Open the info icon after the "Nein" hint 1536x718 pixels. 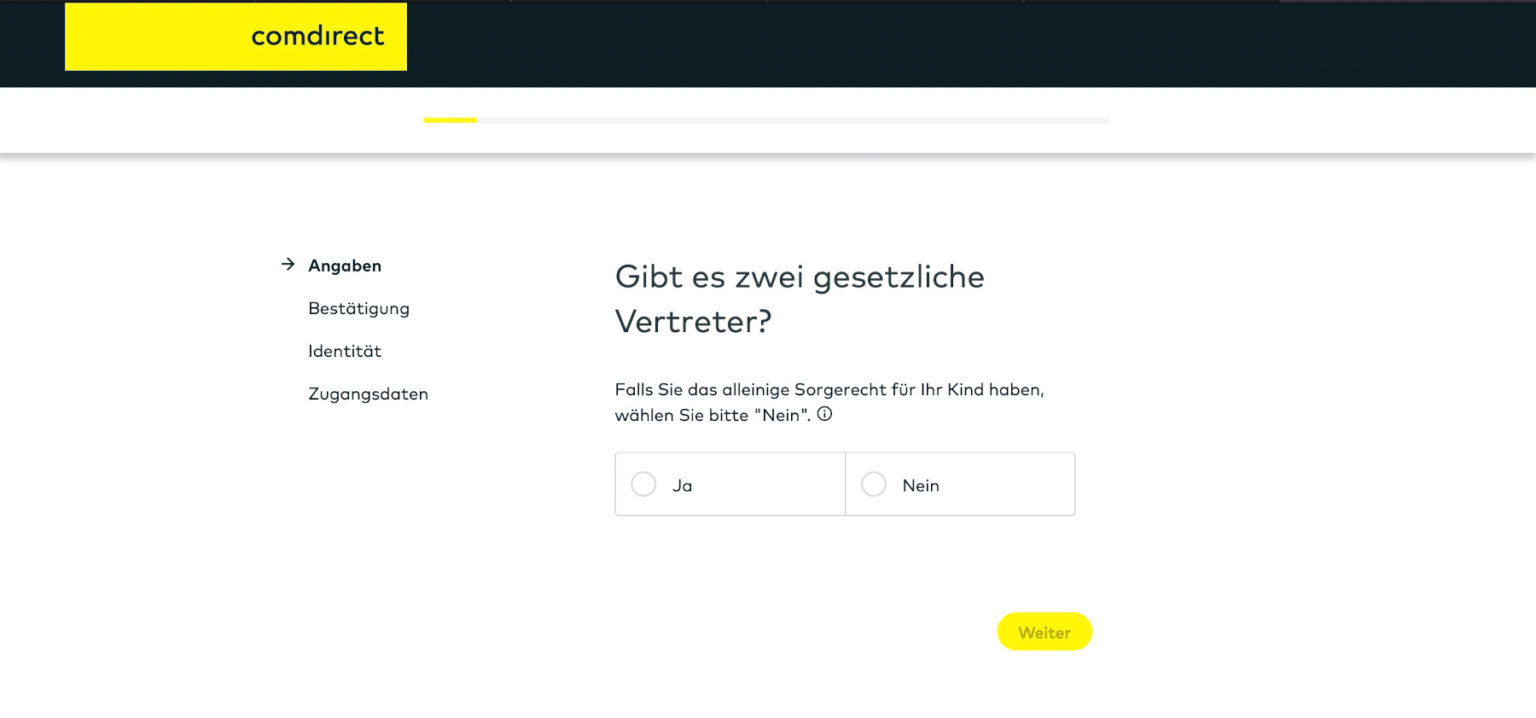click(x=825, y=414)
